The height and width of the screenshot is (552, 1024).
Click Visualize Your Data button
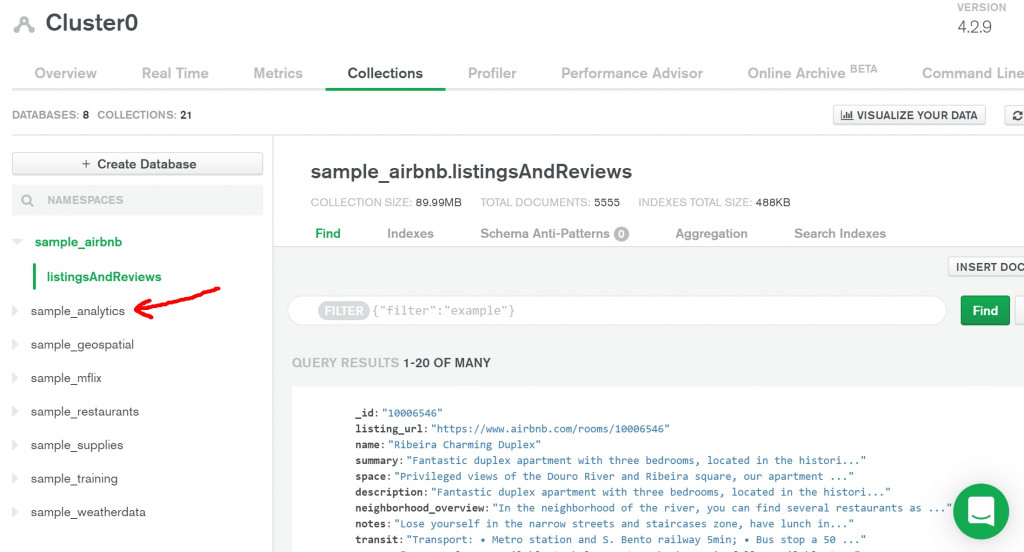909,115
